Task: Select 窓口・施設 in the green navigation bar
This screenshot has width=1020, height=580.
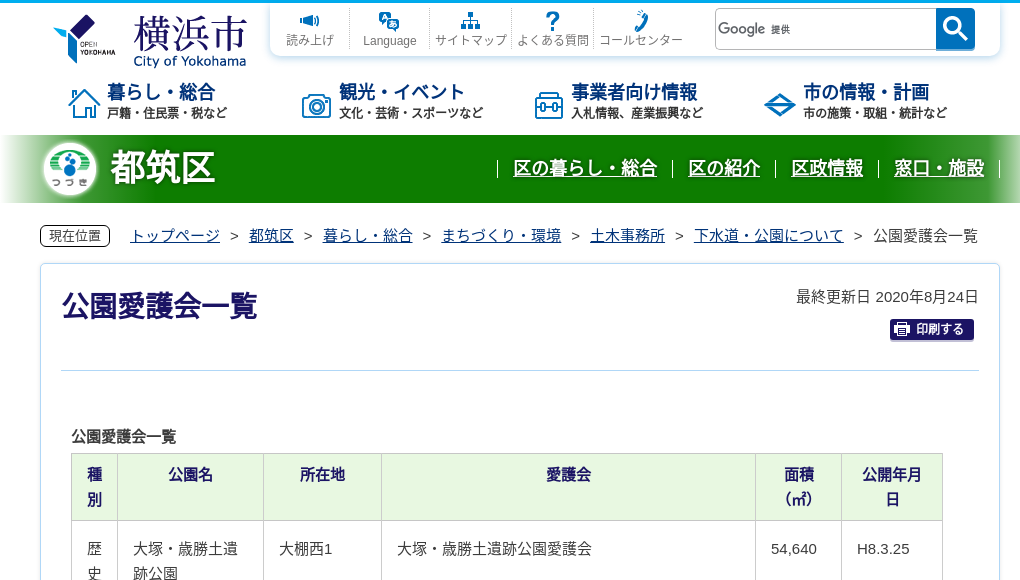Action: point(939,169)
